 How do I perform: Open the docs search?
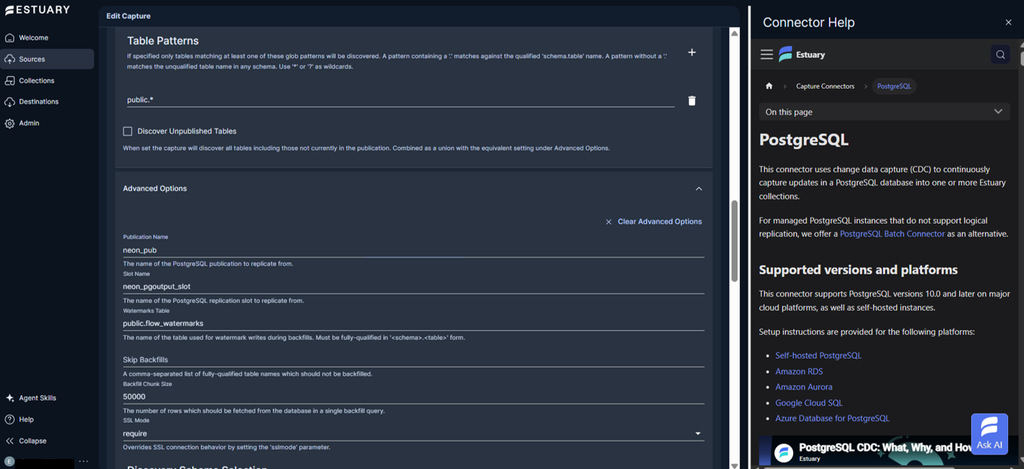[1000, 54]
